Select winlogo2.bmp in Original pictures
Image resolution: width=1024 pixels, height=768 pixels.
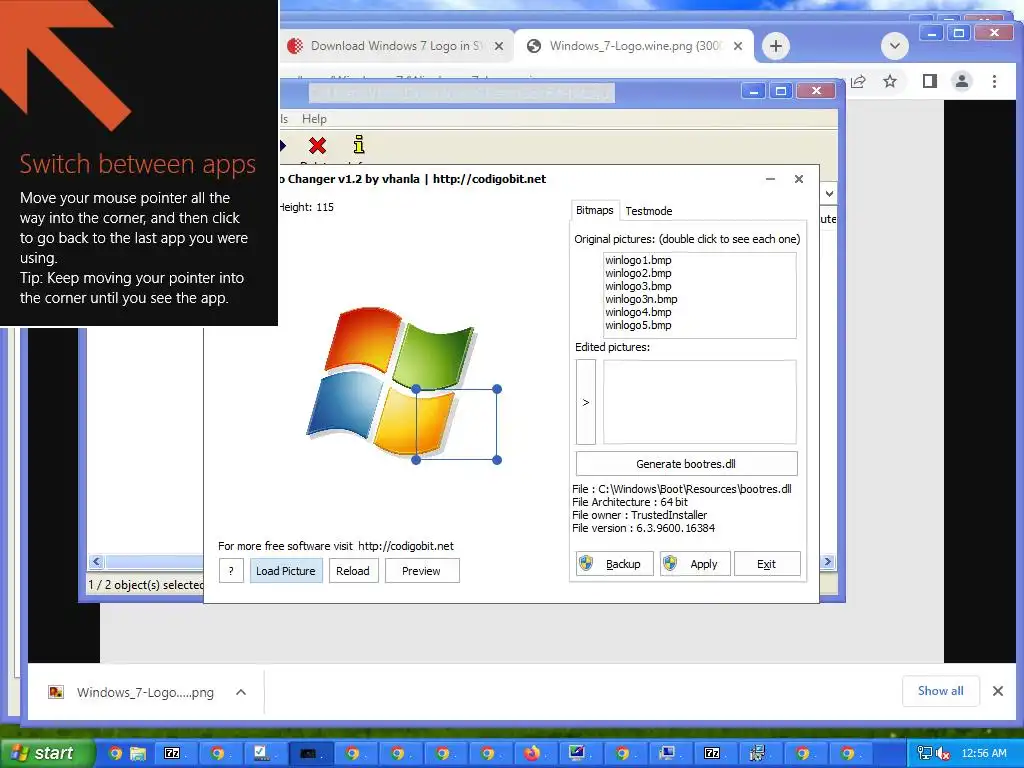coord(638,273)
